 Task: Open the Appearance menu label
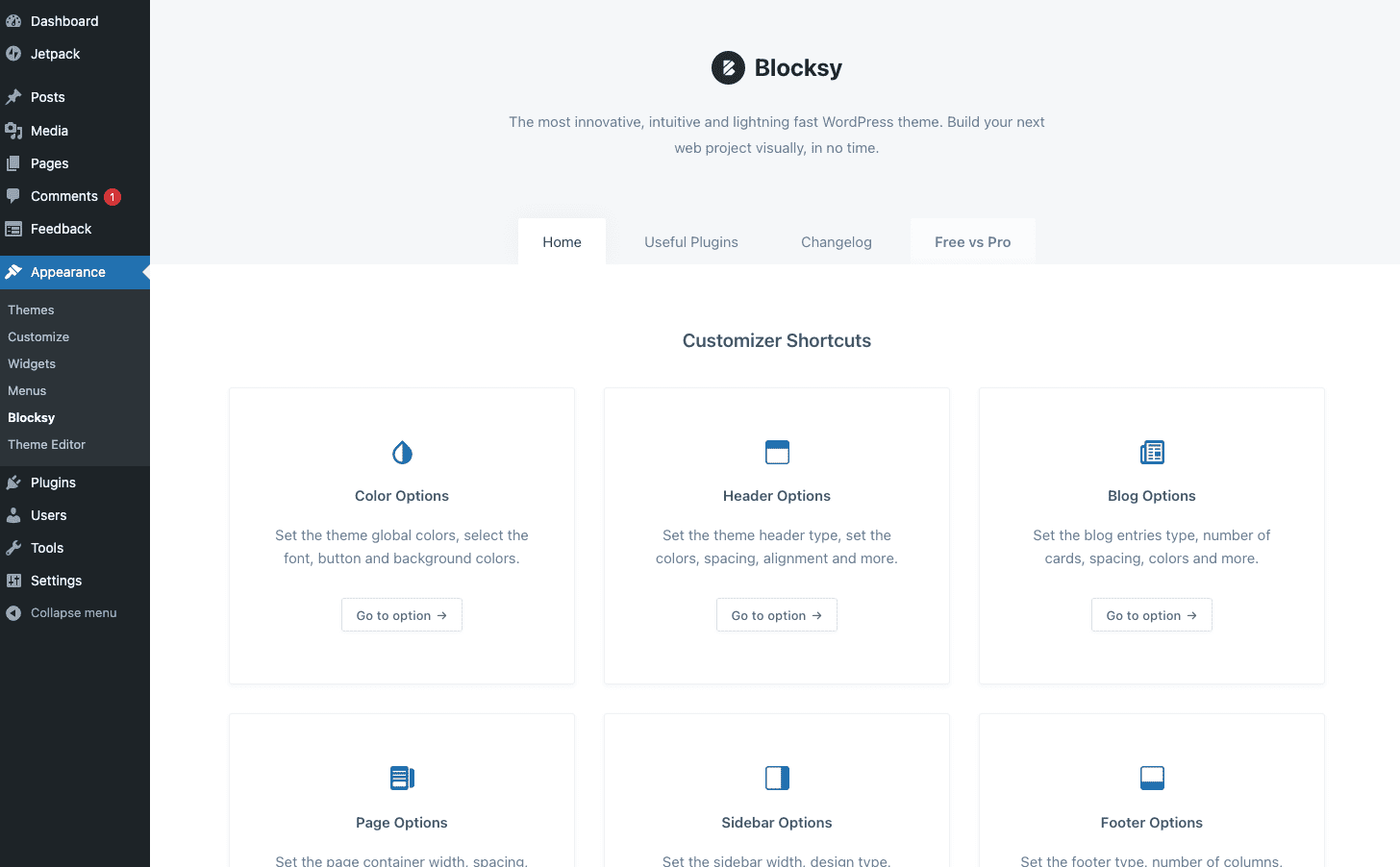click(68, 272)
